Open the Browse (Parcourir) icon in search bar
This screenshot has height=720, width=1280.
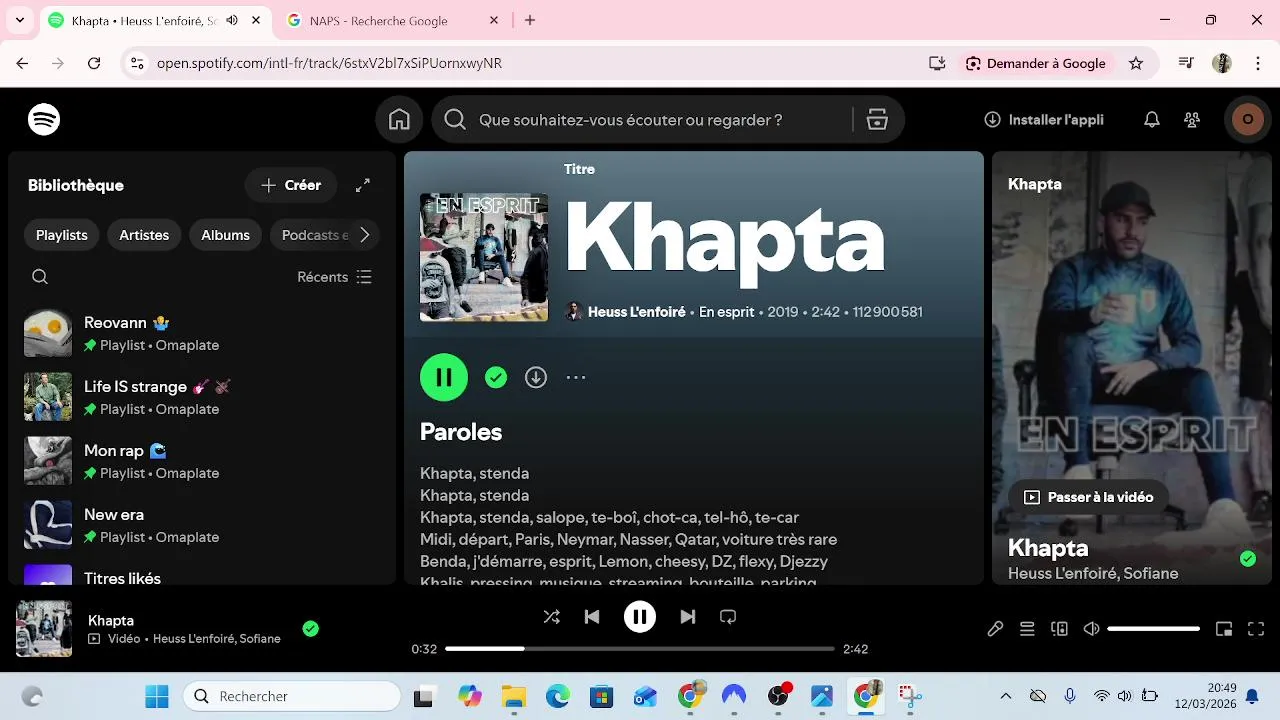pos(877,120)
